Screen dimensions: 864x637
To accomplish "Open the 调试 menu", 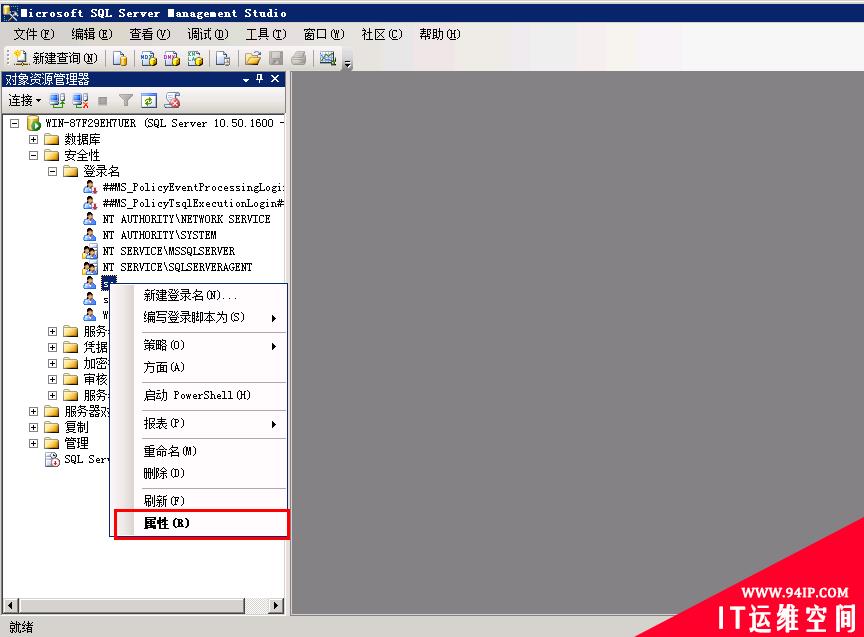I will [208, 35].
